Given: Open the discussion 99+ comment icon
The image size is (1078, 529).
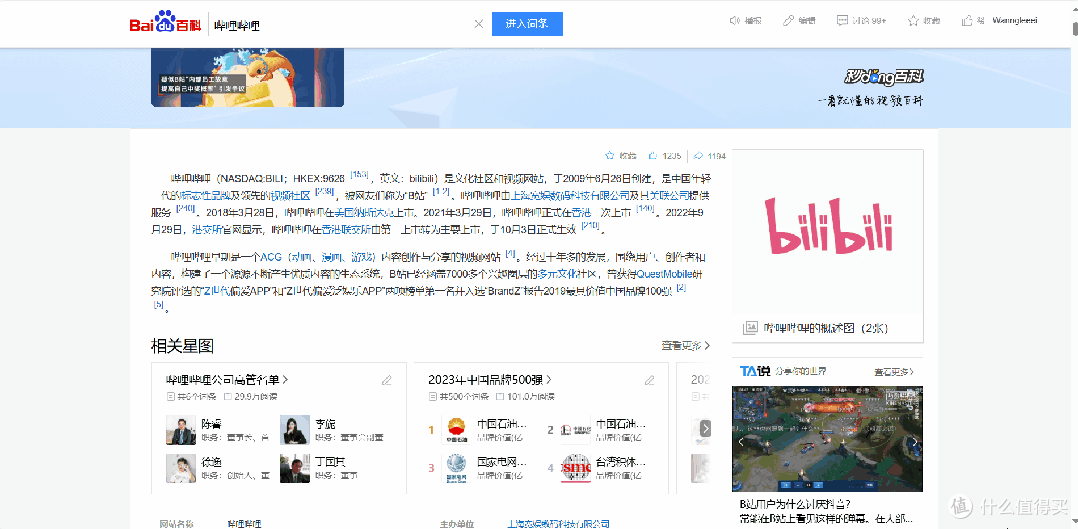Looking at the screenshot, I should click(x=842, y=21).
